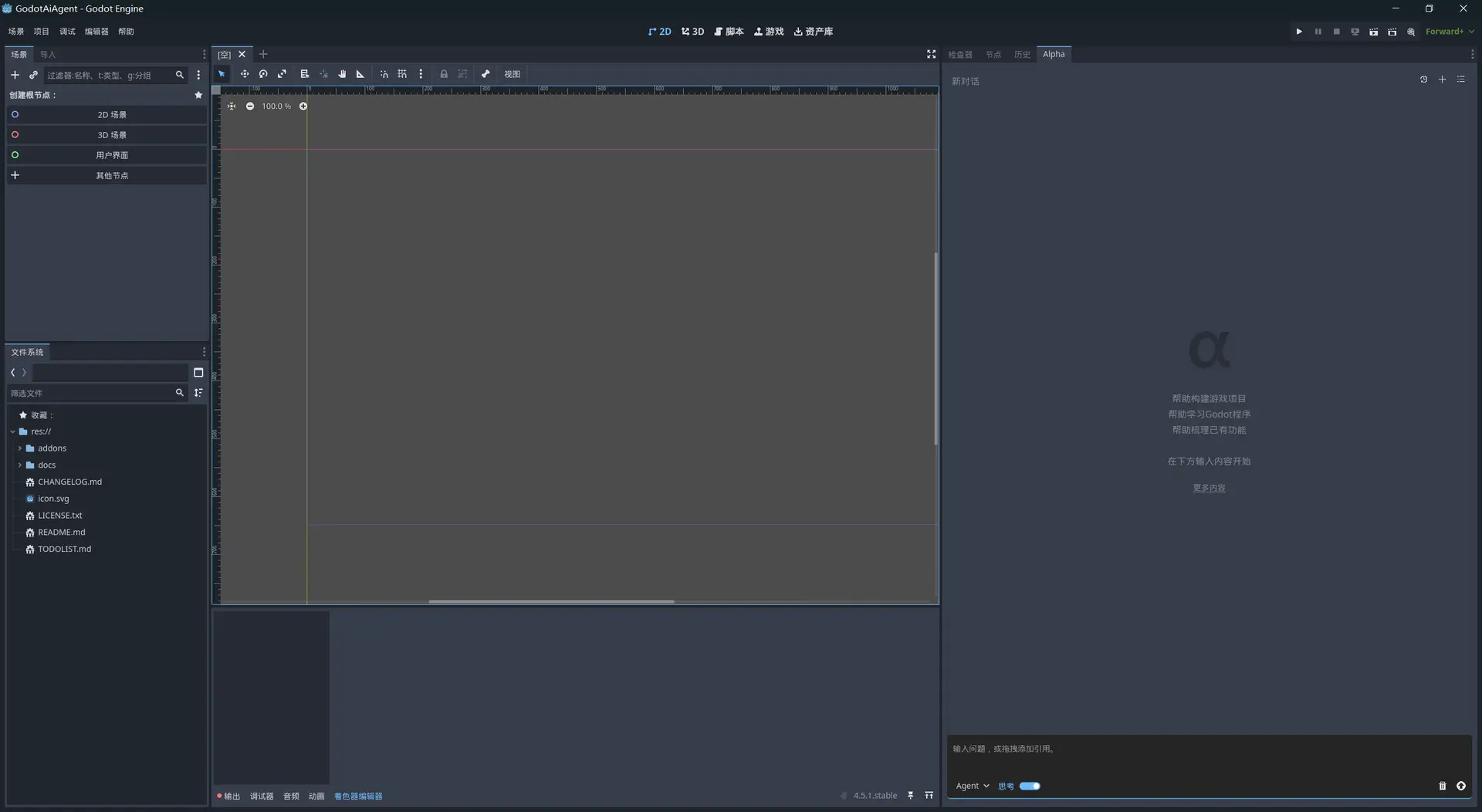Click trash icon in Alpha chat

(1442, 786)
